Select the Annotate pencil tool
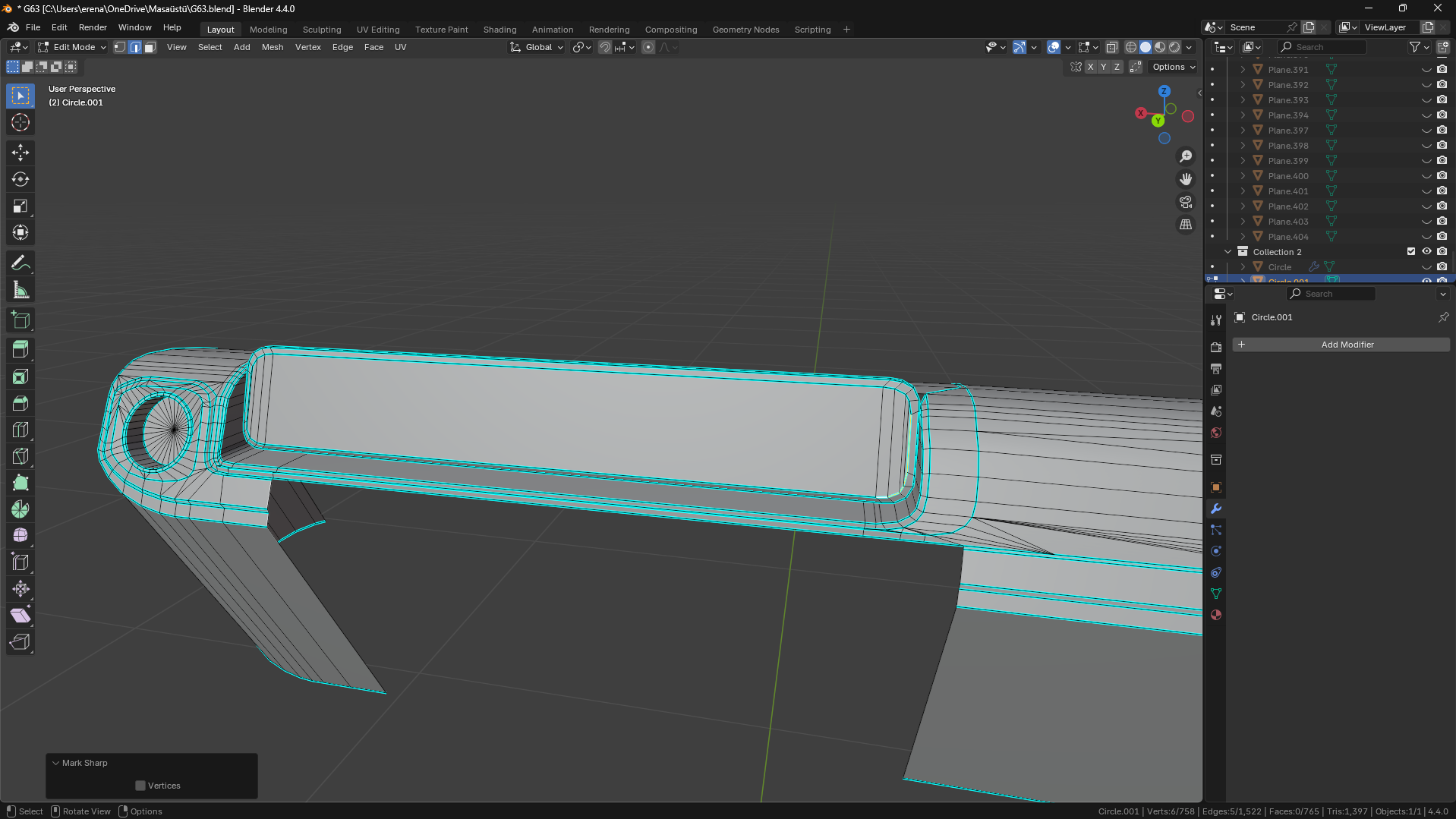This screenshot has width=1456, height=819. pyautogui.click(x=20, y=263)
